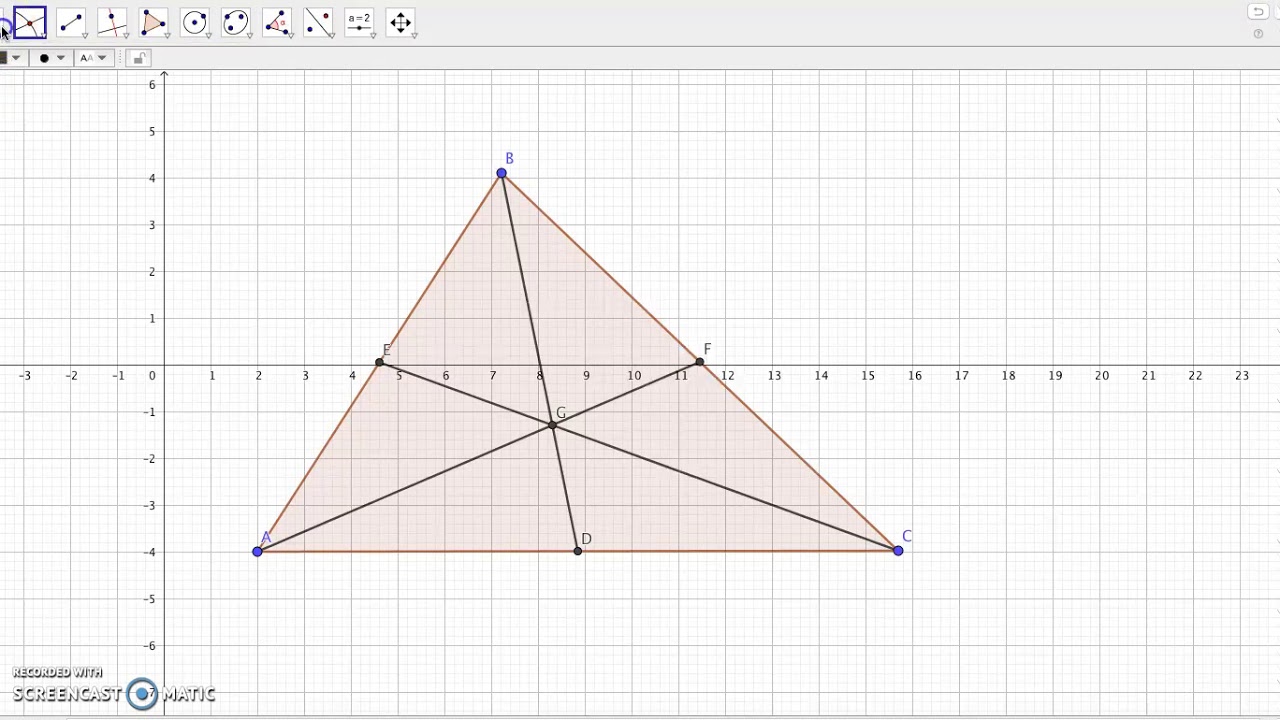Viewport: 1280px width, 720px height.
Task: Open the Help question mark icon
Action: [1258, 34]
